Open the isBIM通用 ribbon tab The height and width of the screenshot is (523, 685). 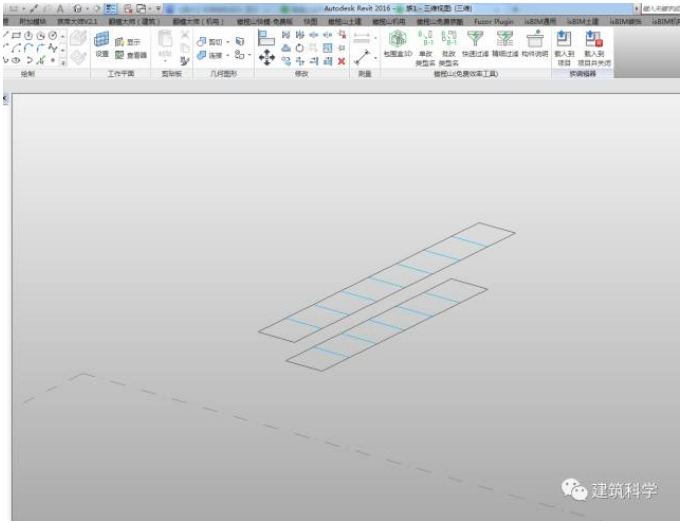(540, 21)
